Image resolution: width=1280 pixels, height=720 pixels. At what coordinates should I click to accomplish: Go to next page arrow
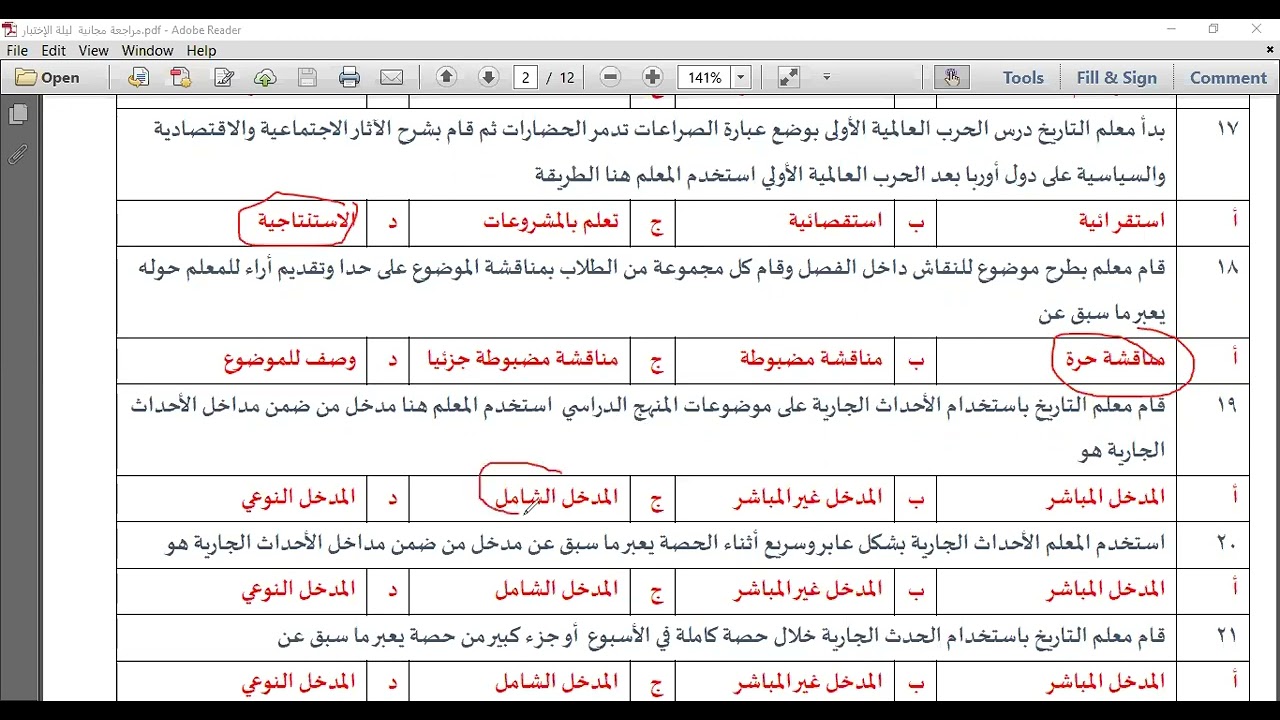488,77
